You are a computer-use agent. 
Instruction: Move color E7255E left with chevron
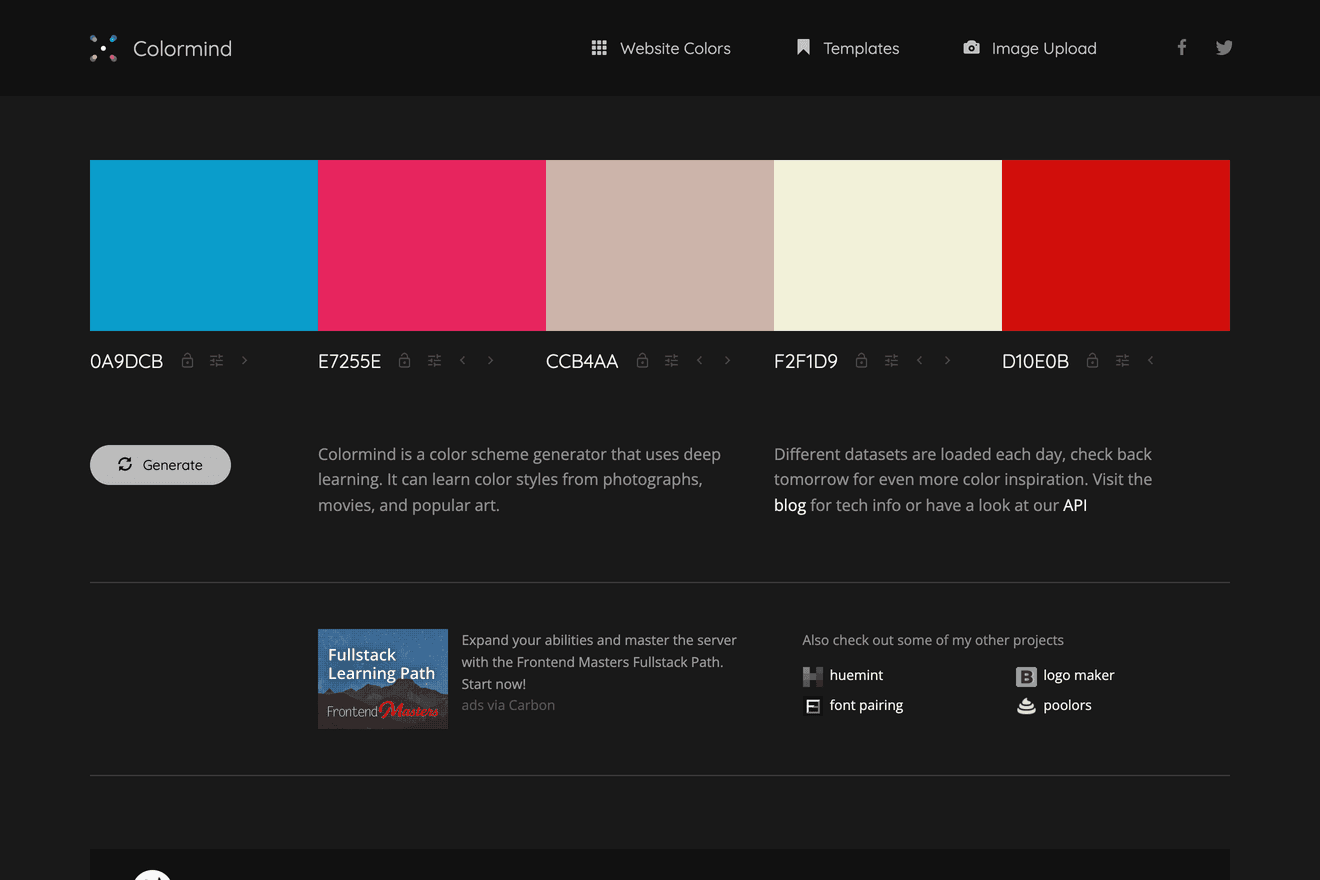pyautogui.click(x=462, y=360)
